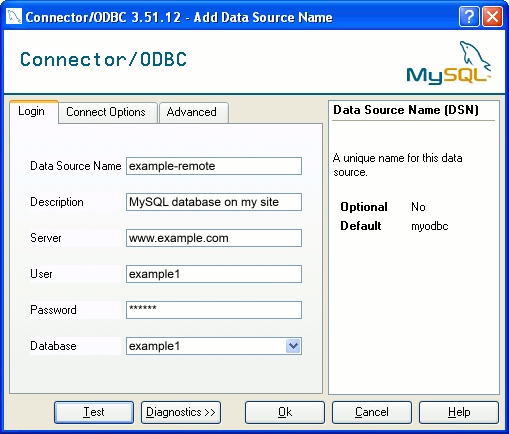Cancel the data source setup
509x434 pixels.
[372, 412]
